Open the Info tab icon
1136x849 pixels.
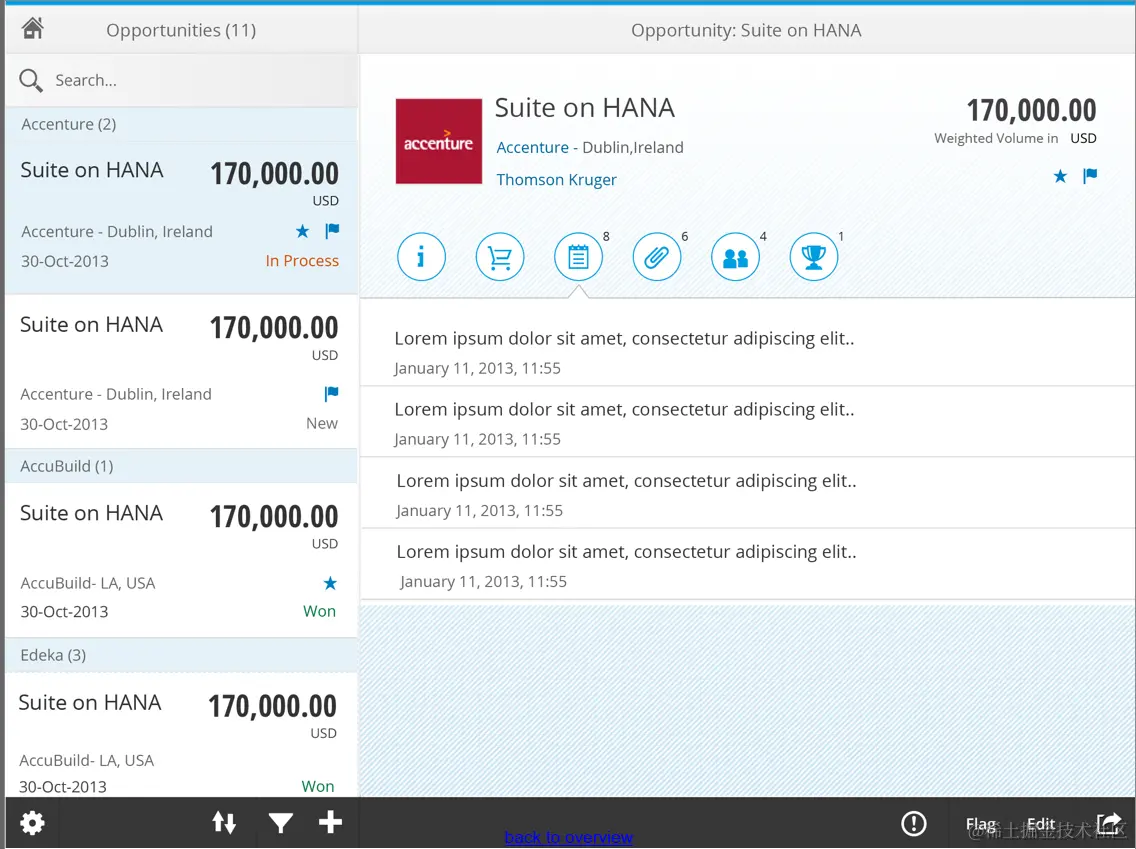tap(421, 256)
